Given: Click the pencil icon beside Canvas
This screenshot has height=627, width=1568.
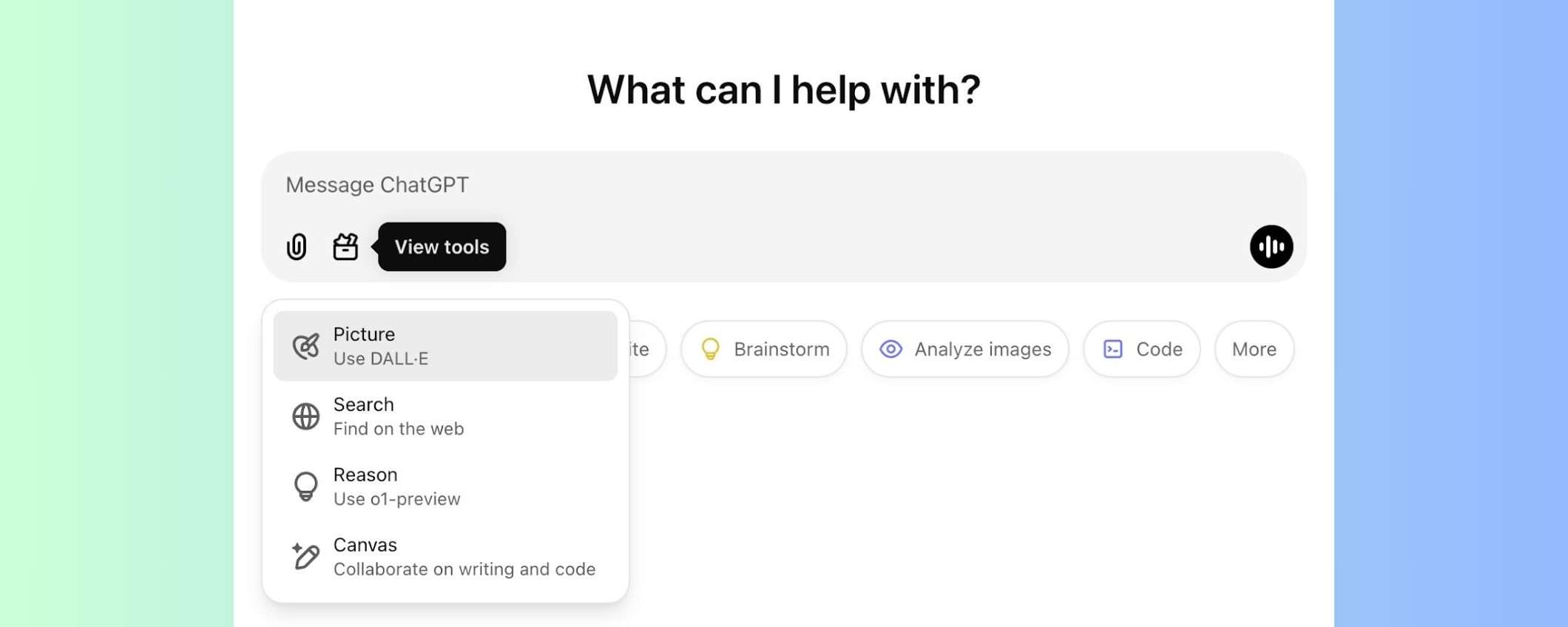Looking at the screenshot, I should coord(305,556).
